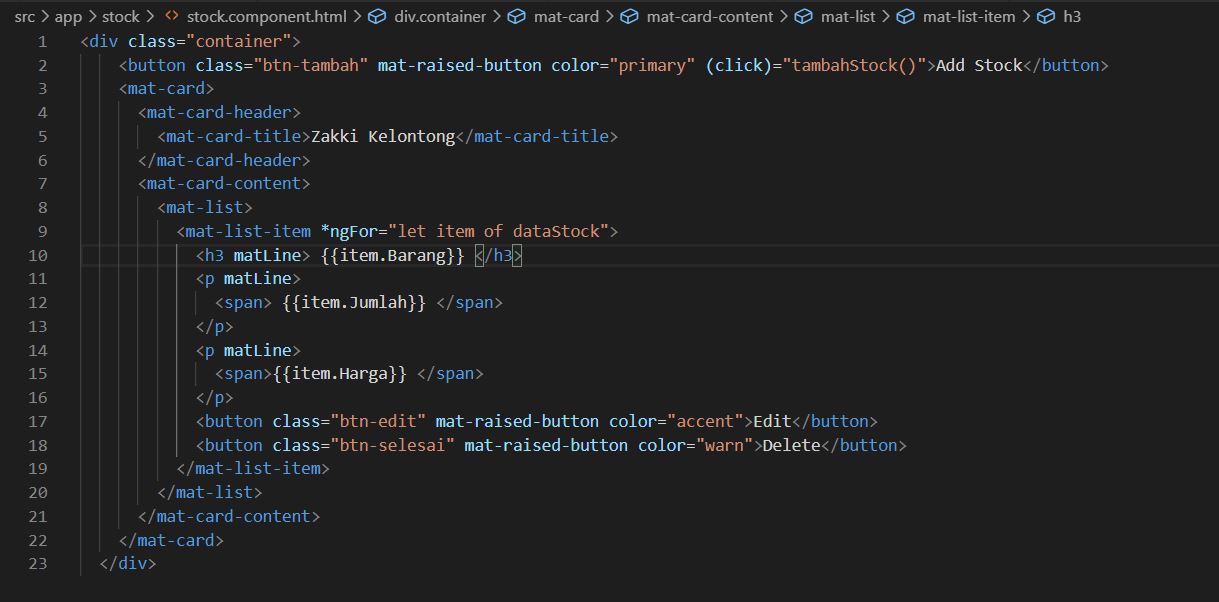Open the src breadcrumb folder
This screenshot has height=602, width=1219.
24,16
